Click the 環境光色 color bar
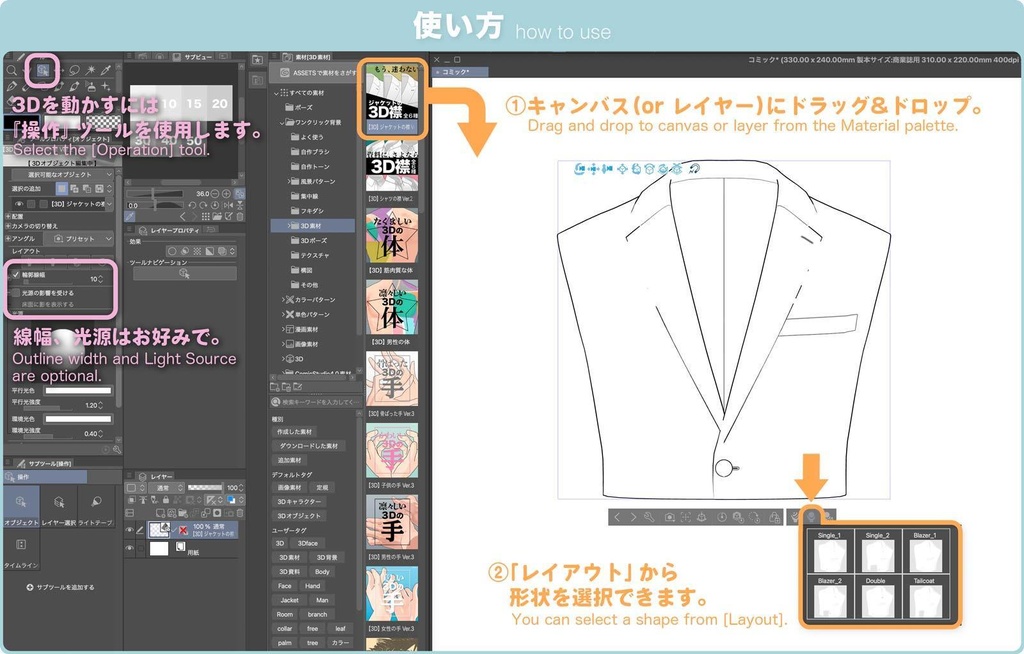Image resolution: width=1024 pixels, height=654 pixels. [78, 419]
